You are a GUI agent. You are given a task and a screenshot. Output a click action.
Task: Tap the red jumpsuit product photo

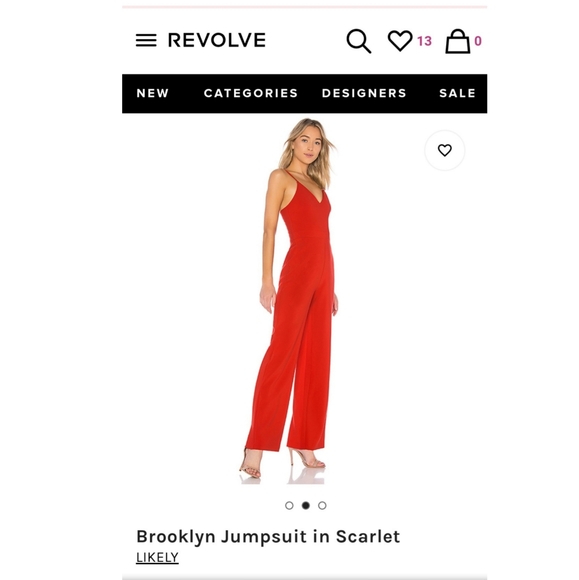pyautogui.click(x=292, y=301)
